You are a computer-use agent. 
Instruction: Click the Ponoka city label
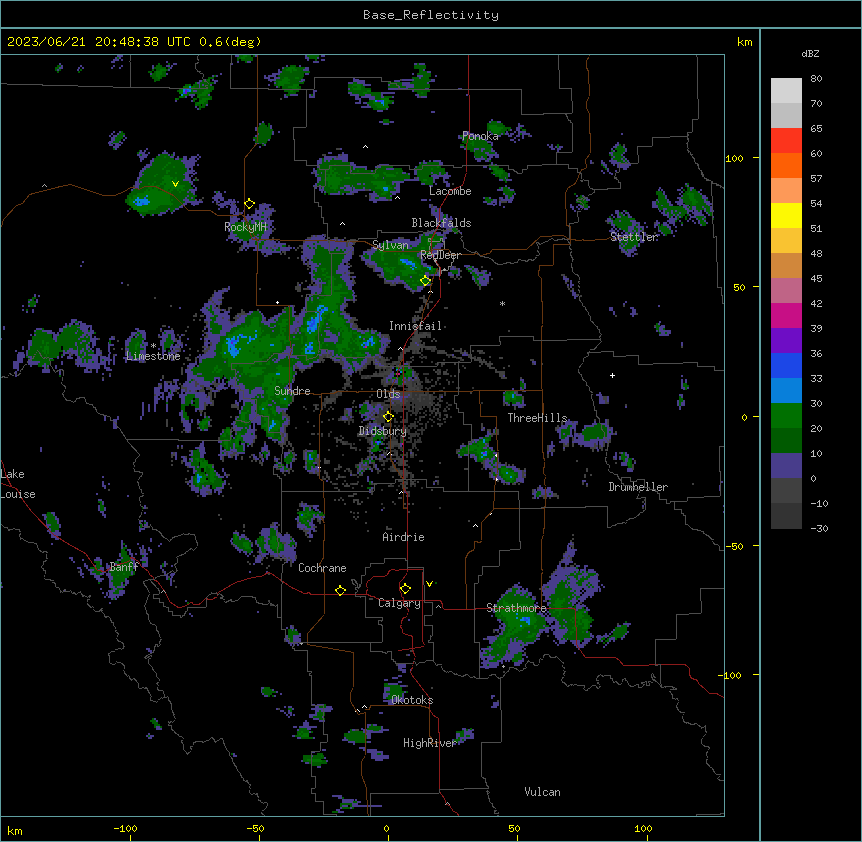480,136
